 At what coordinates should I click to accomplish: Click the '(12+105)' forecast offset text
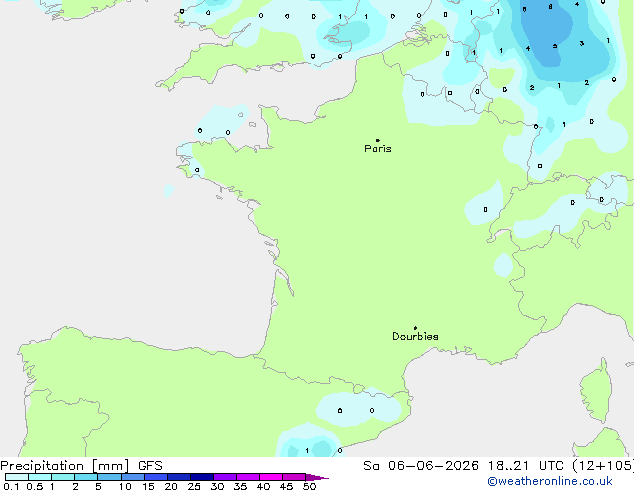[x=603, y=466]
